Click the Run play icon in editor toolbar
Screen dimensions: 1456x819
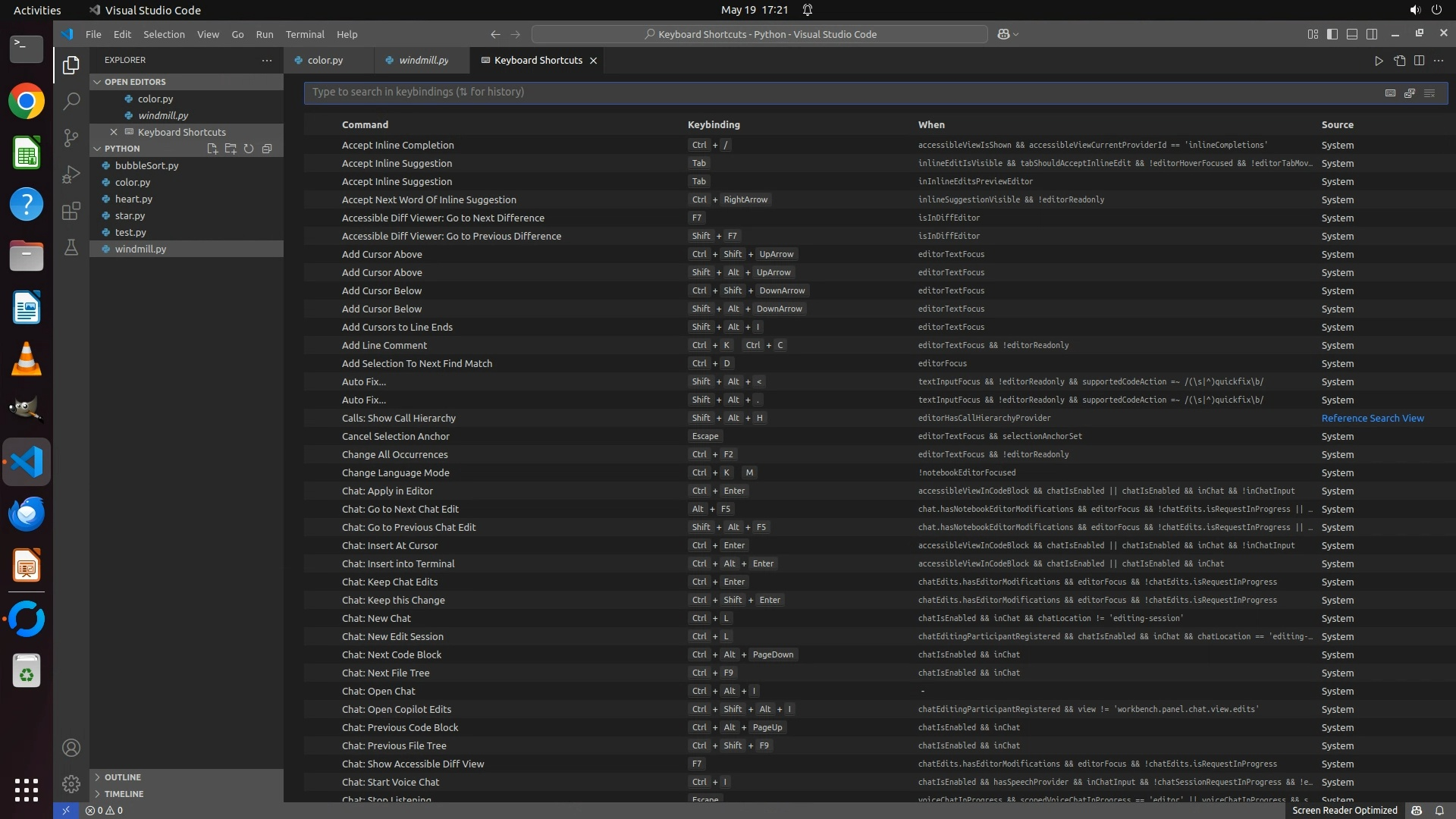[x=1379, y=61]
